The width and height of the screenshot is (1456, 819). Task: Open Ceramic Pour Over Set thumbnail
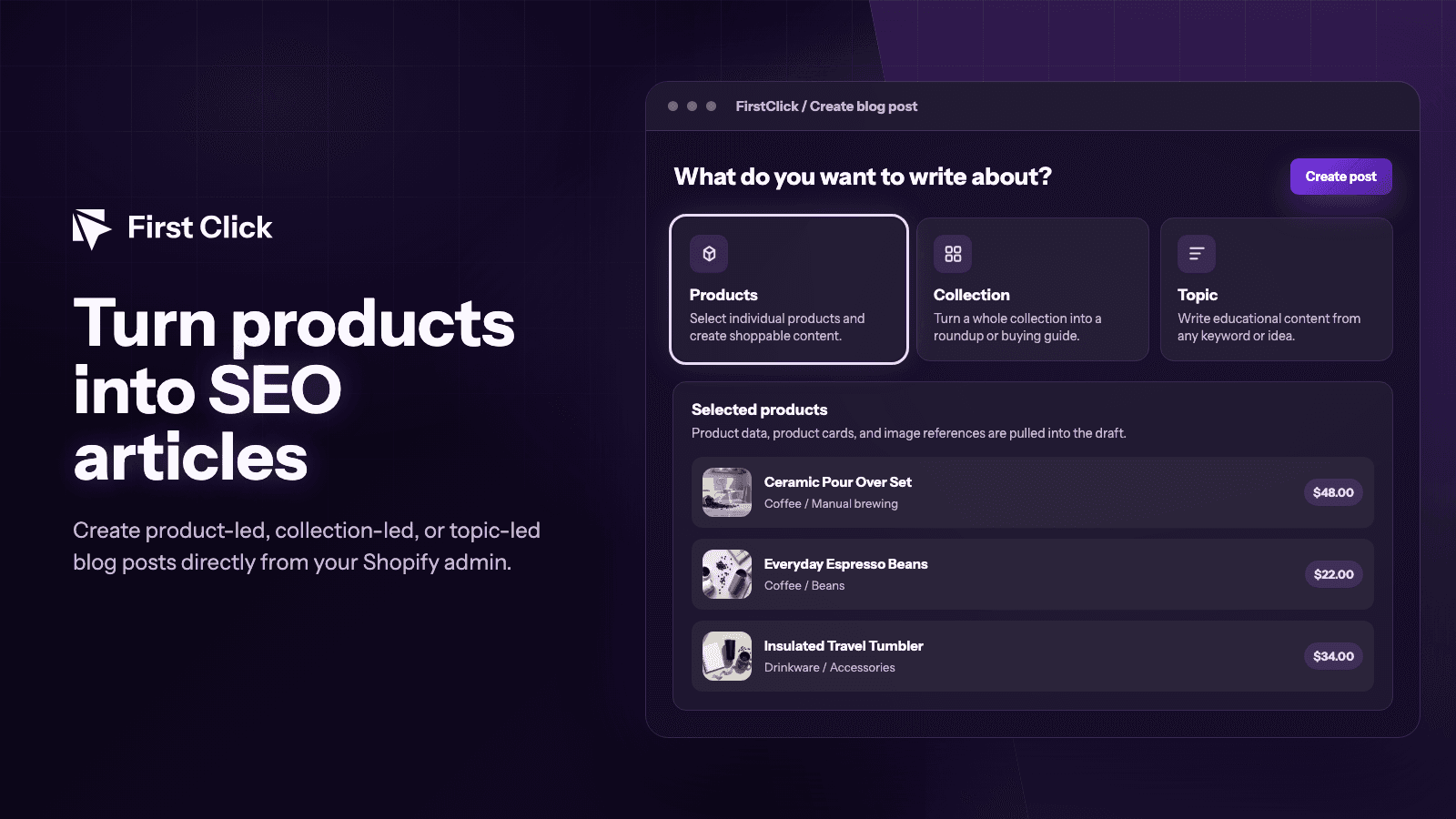coord(727,492)
